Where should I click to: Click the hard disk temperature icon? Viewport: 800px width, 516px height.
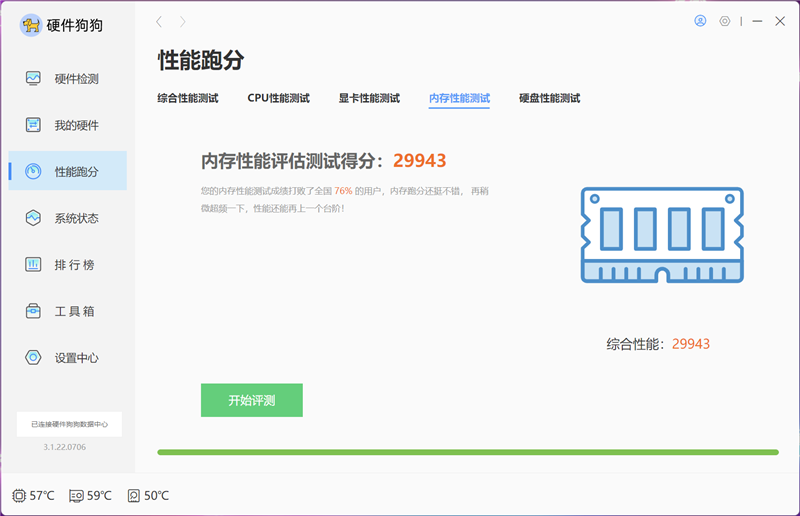134,495
